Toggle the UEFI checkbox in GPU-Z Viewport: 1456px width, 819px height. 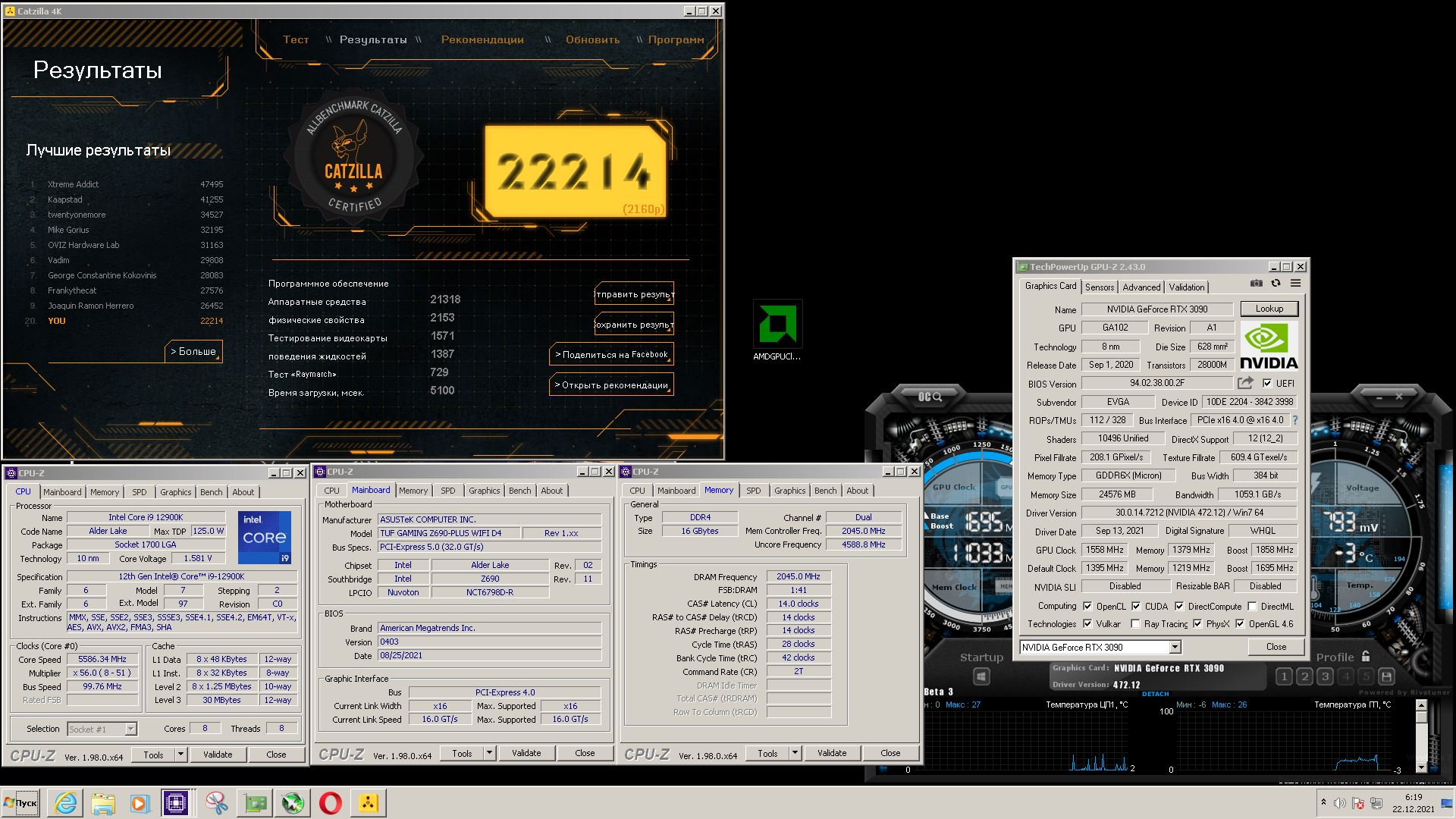pyautogui.click(x=1267, y=384)
